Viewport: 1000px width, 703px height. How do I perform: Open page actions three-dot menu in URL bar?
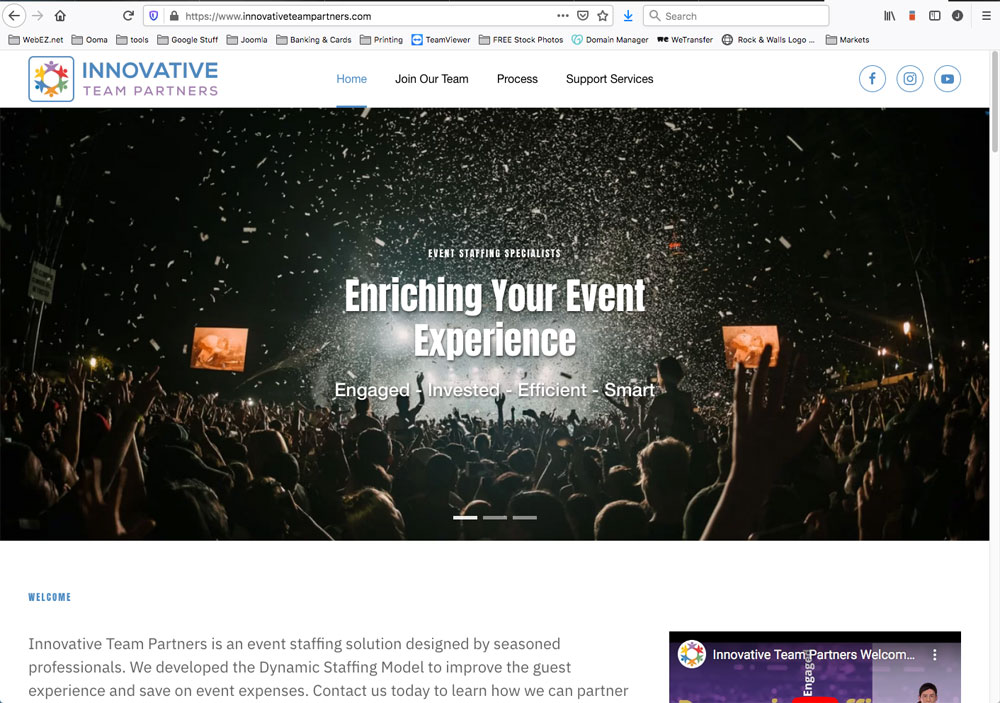563,16
